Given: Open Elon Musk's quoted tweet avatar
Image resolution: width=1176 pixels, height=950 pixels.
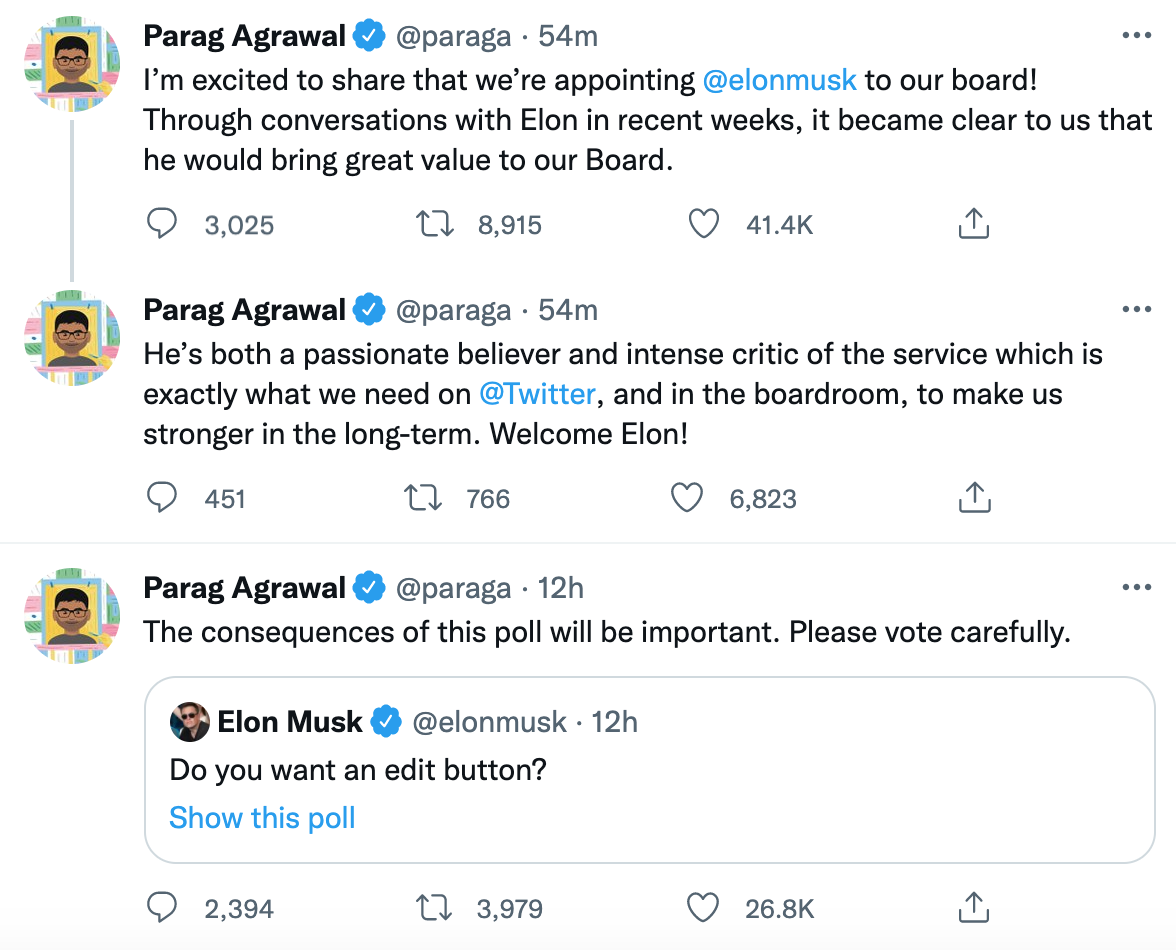Looking at the screenshot, I should (x=189, y=722).
